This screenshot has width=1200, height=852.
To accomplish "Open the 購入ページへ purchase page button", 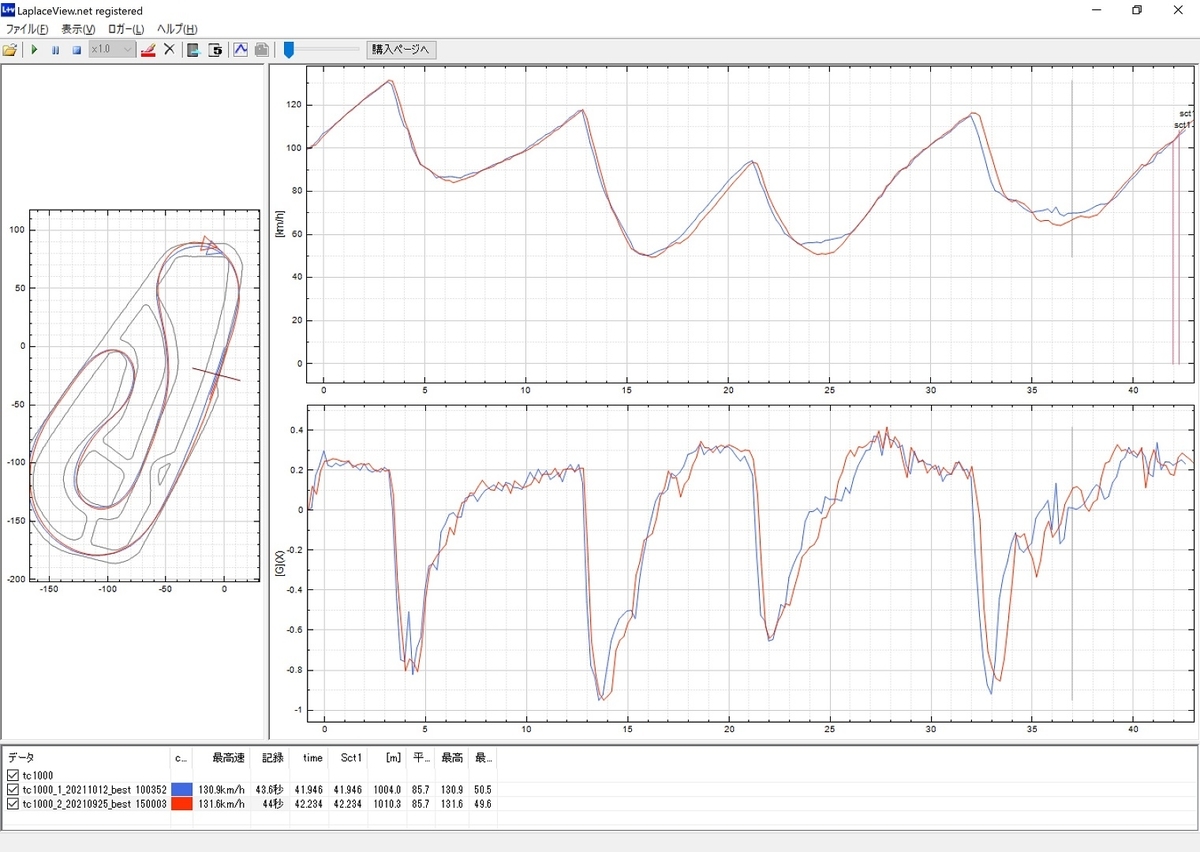I will tap(401, 49).
